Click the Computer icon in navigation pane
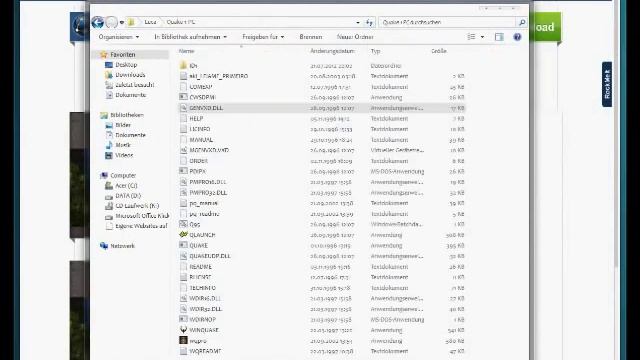 104,176
